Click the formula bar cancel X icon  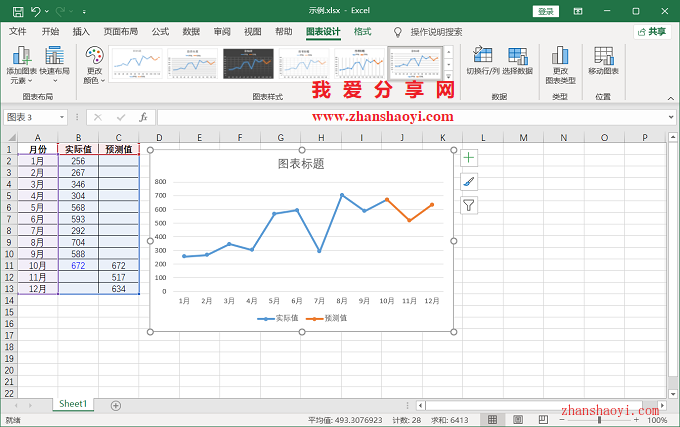tap(98, 117)
